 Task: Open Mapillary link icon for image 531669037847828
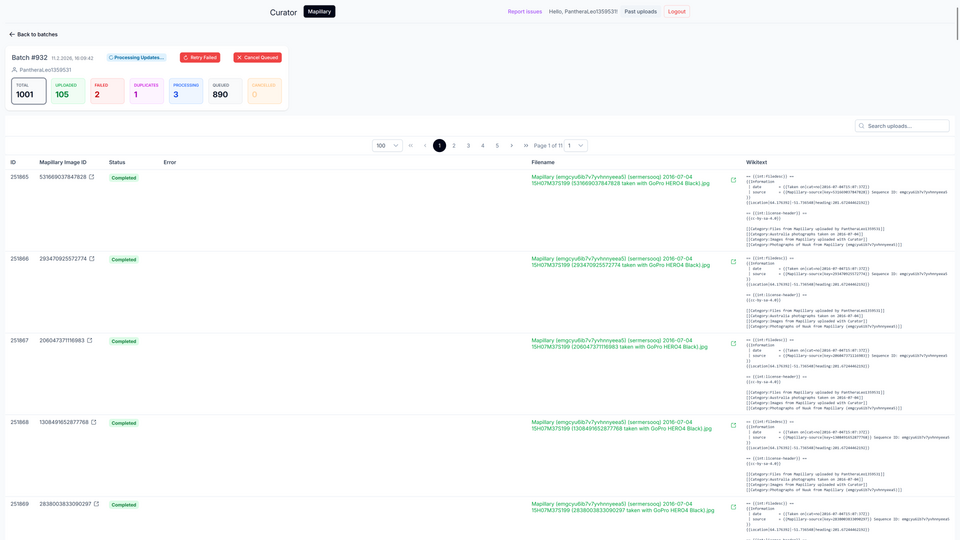(x=92, y=177)
